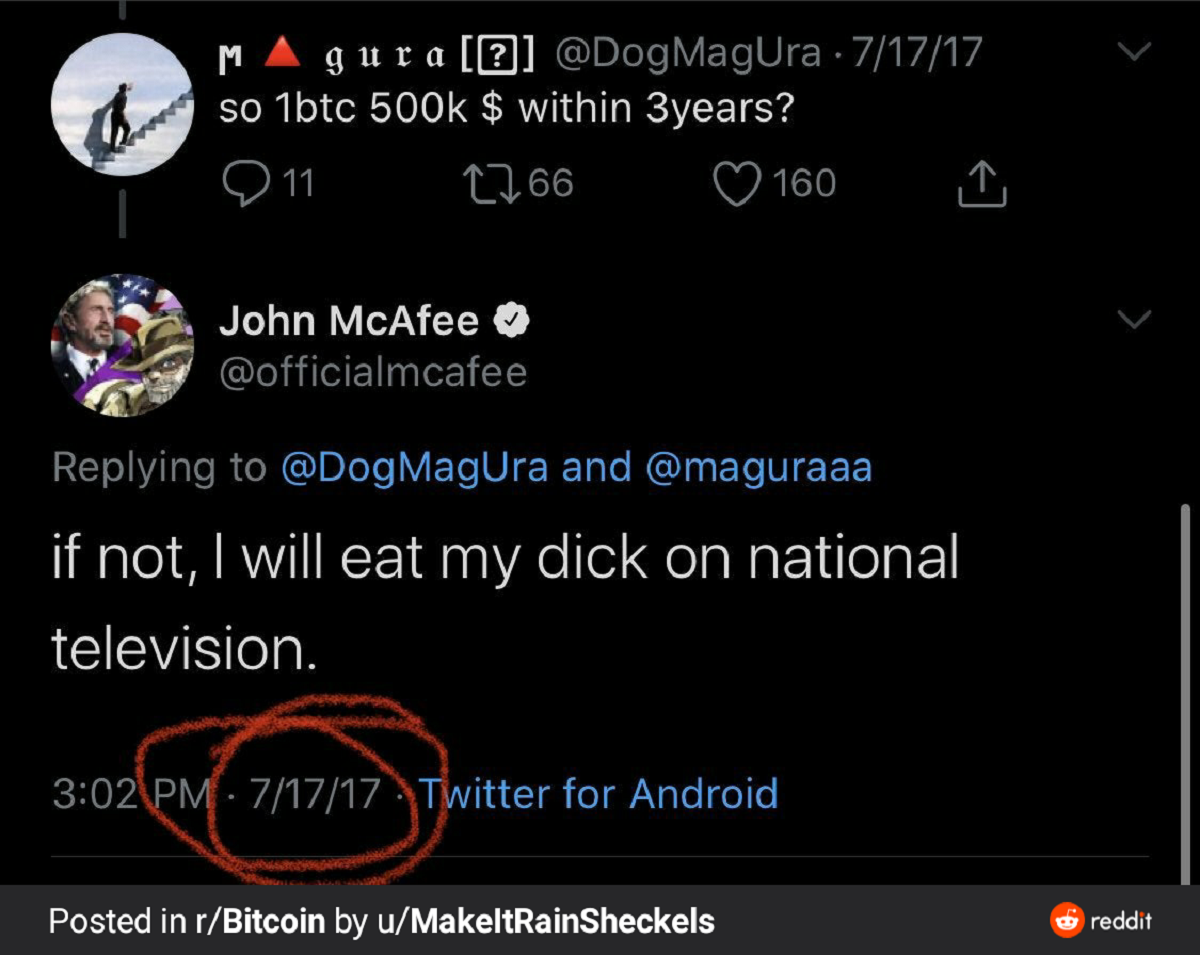The height and width of the screenshot is (955, 1200).
Task: Open John McAfee tweet options chevron
Action: click(1134, 319)
